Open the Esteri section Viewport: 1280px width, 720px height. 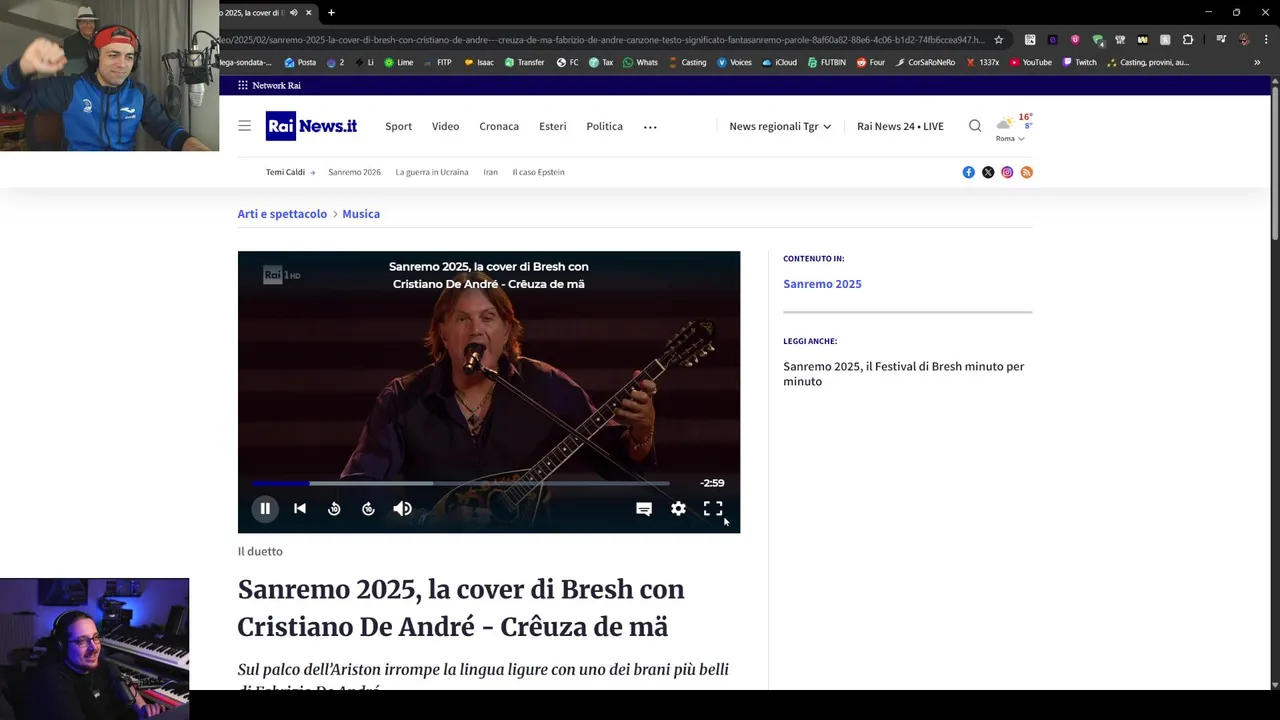pos(552,126)
